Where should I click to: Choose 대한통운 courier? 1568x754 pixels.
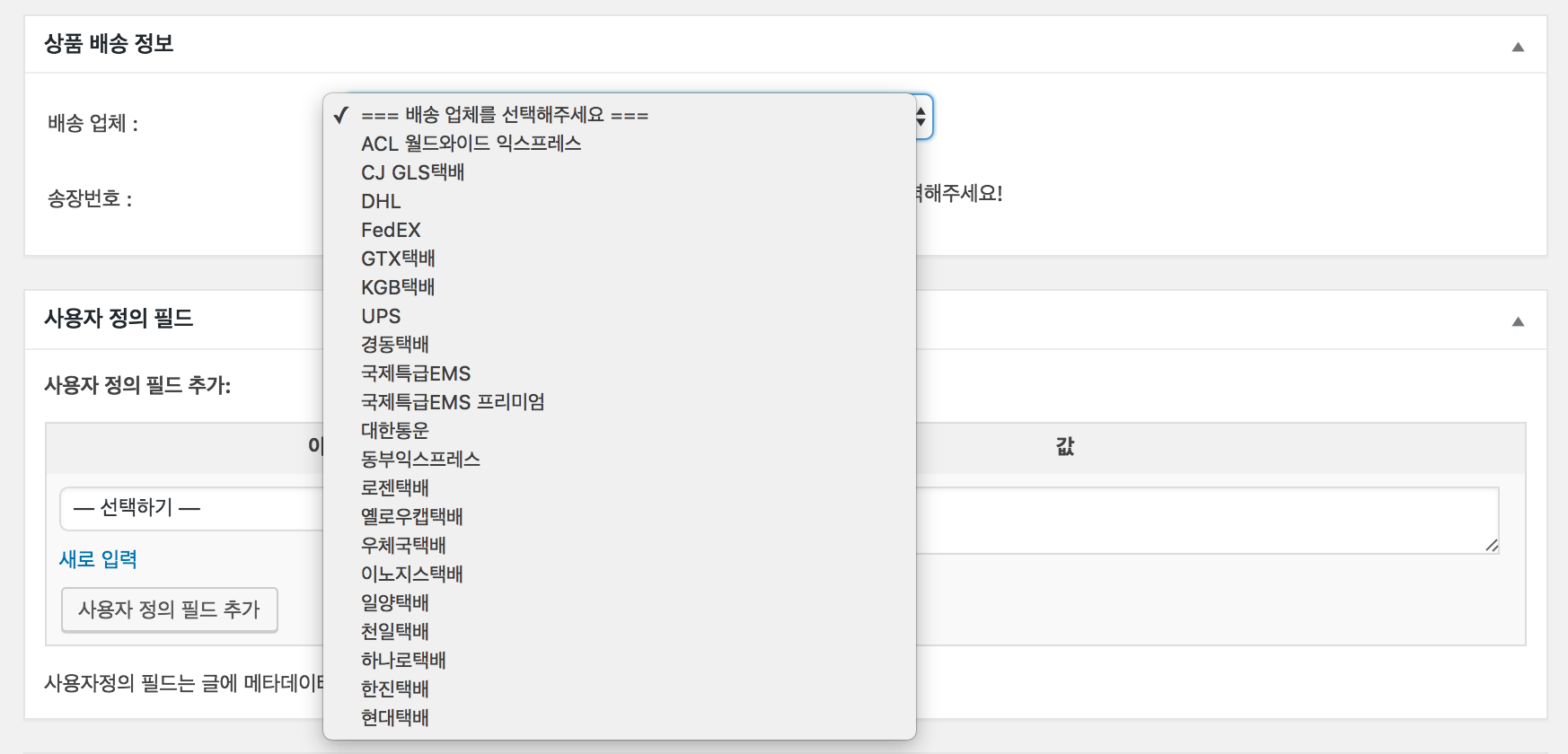(x=619, y=431)
